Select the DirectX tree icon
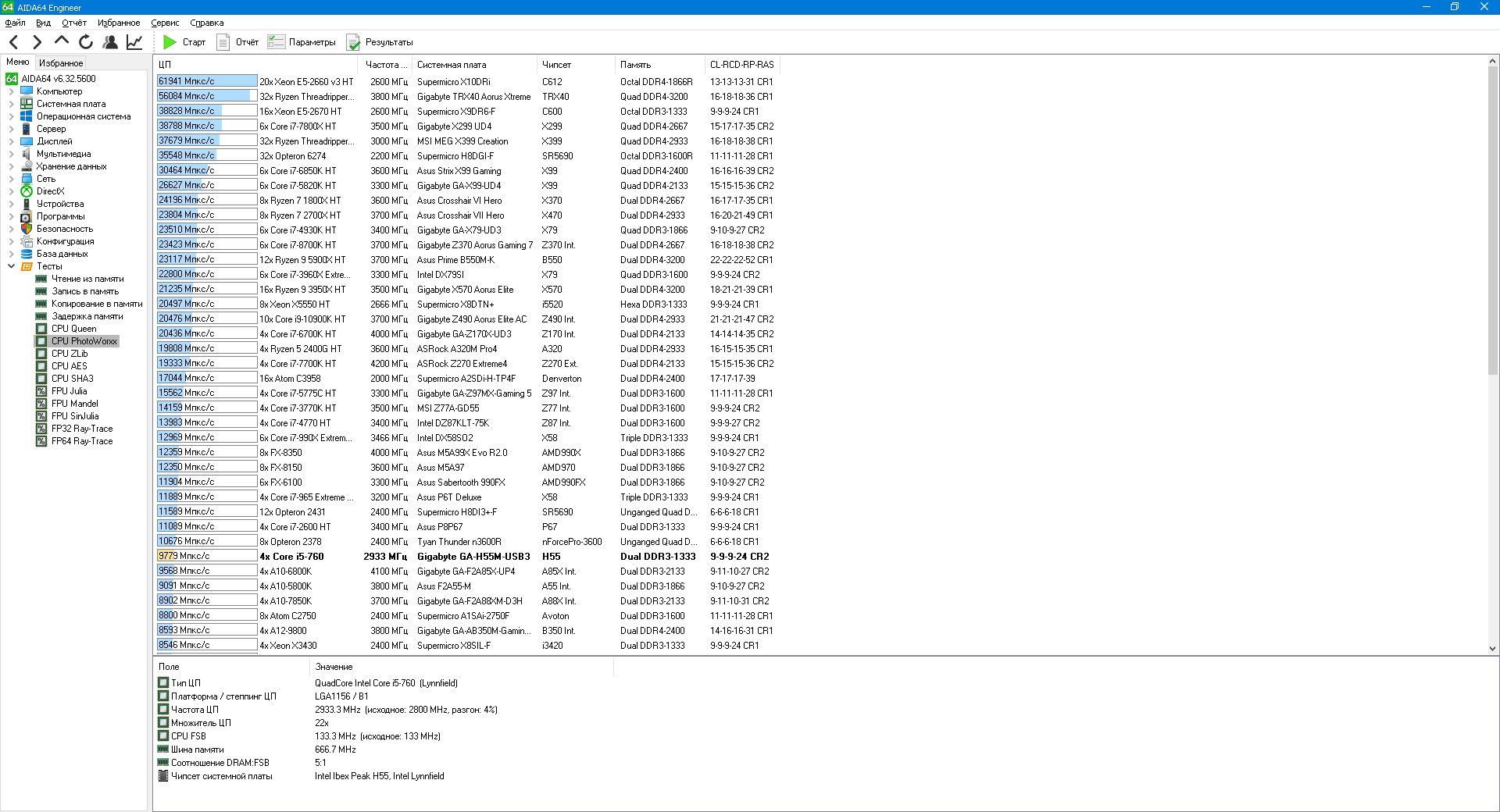Viewport: 1500px width, 812px height. click(x=27, y=191)
